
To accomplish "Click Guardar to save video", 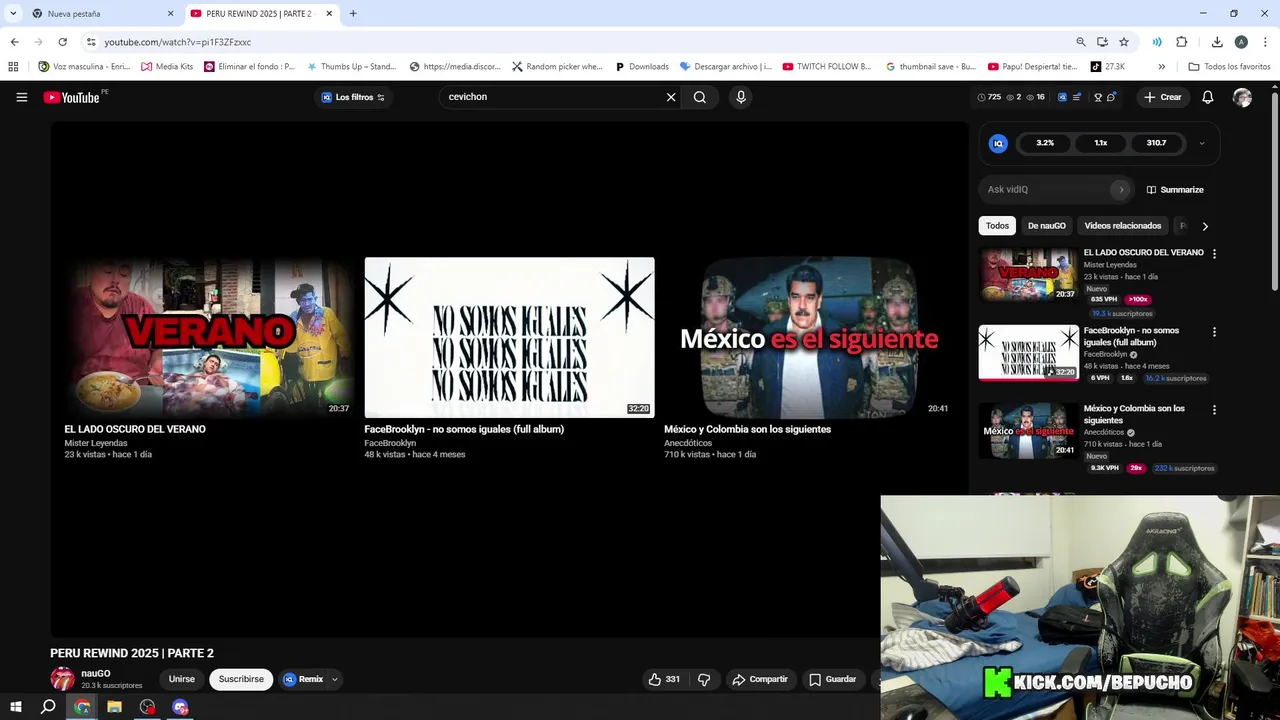I will click(x=832, y=679).
